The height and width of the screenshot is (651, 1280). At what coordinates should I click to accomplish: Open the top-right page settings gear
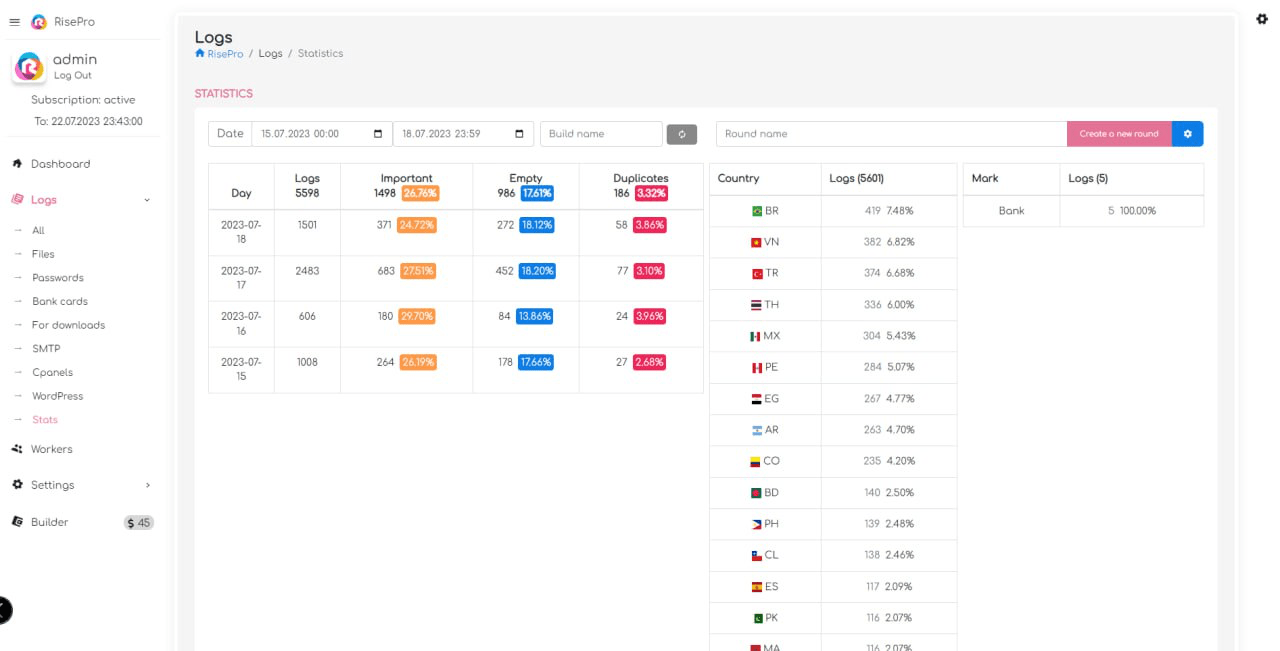[1262, 19]
